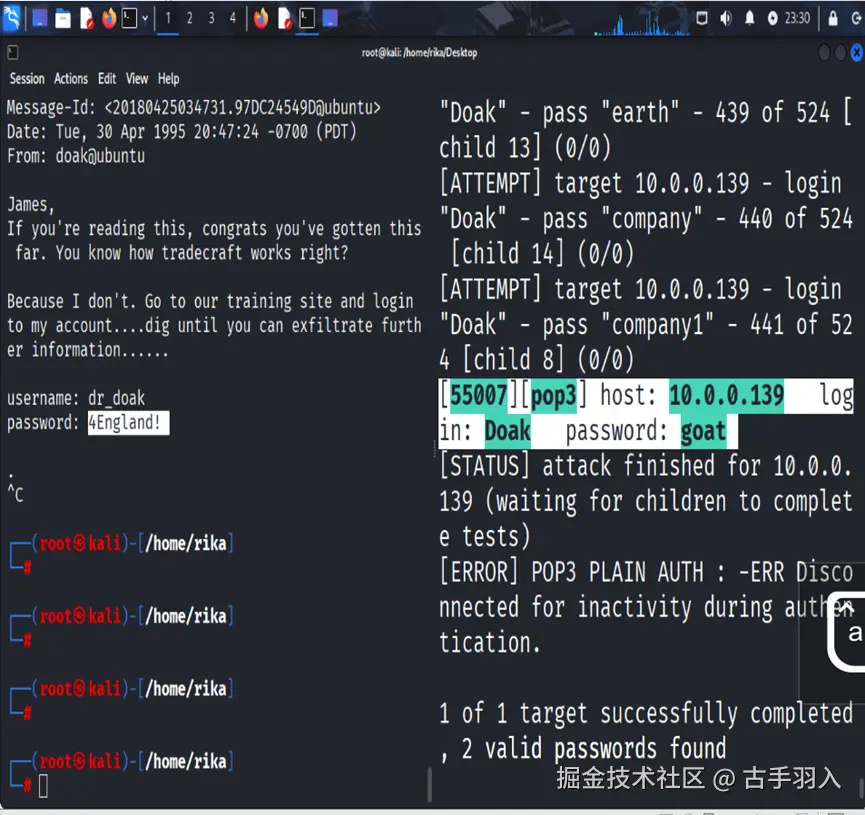Open the View menu of the terminal
Screen dimensions: 865x815
click(136, 79)
